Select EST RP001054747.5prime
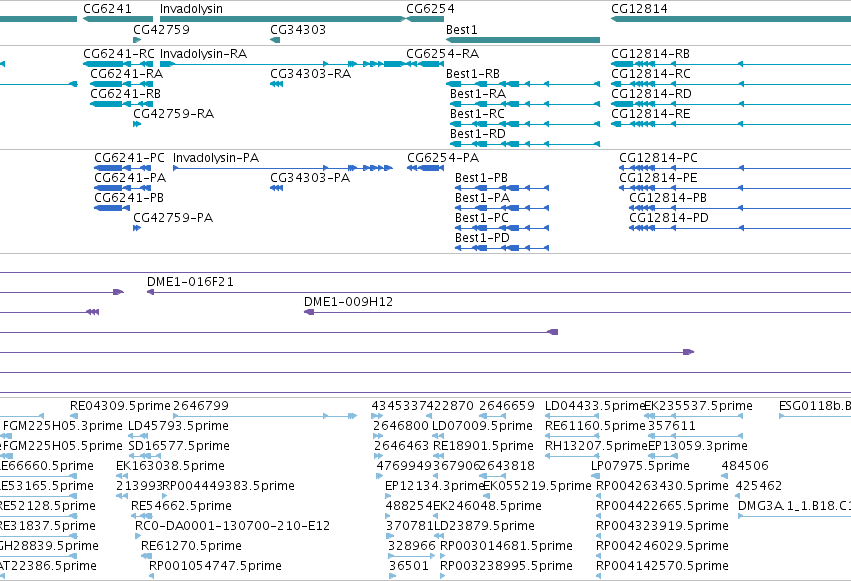Image resolution: width=851 pixels, height=581 pixels. coord(215,566)
